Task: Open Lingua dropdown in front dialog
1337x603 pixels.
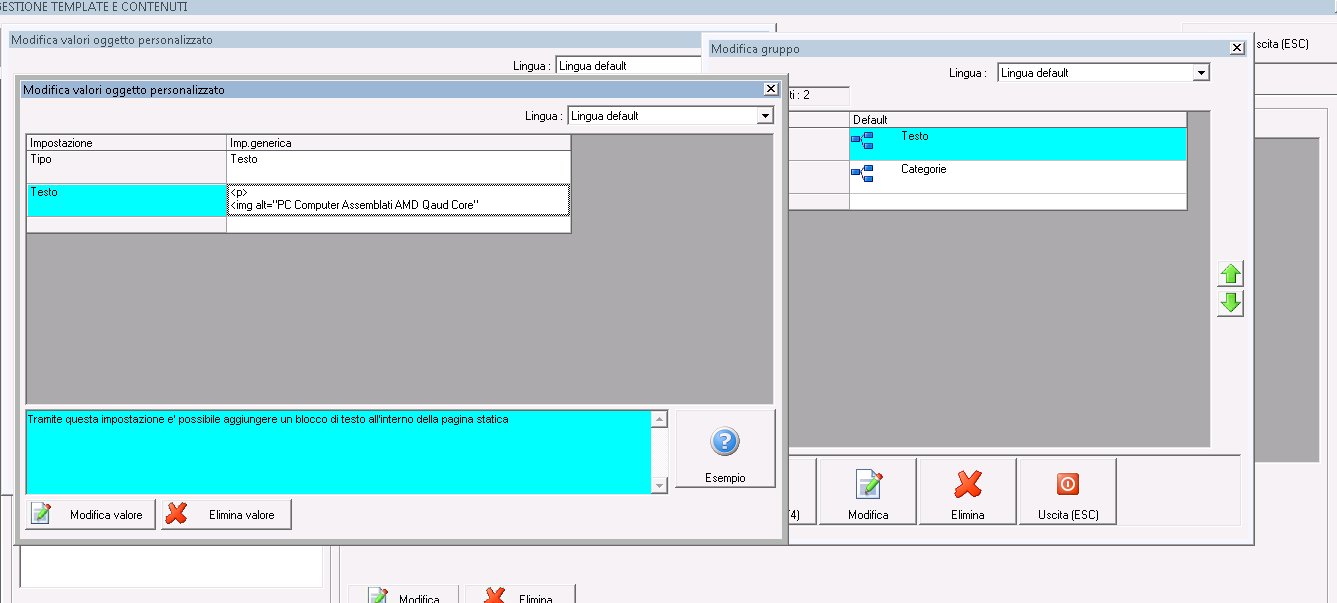Action: click(x=765, y=116)
